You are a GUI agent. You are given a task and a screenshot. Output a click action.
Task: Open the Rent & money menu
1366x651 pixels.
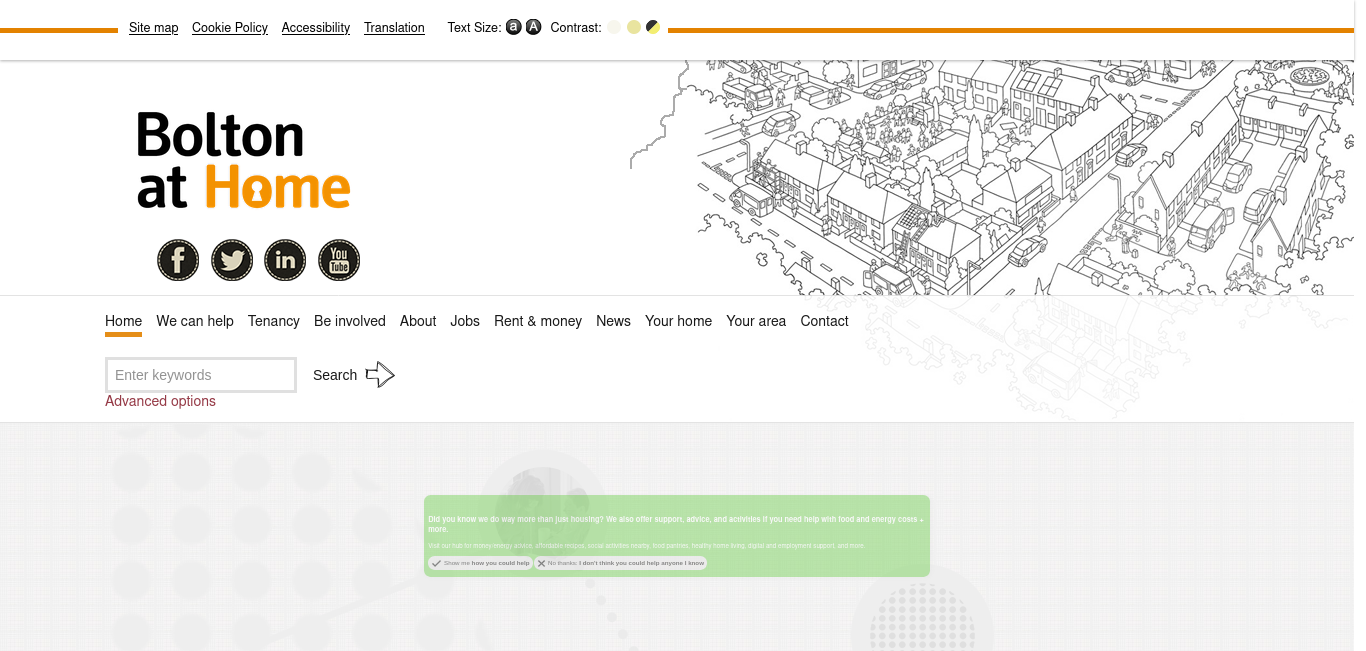pos(538,321)
